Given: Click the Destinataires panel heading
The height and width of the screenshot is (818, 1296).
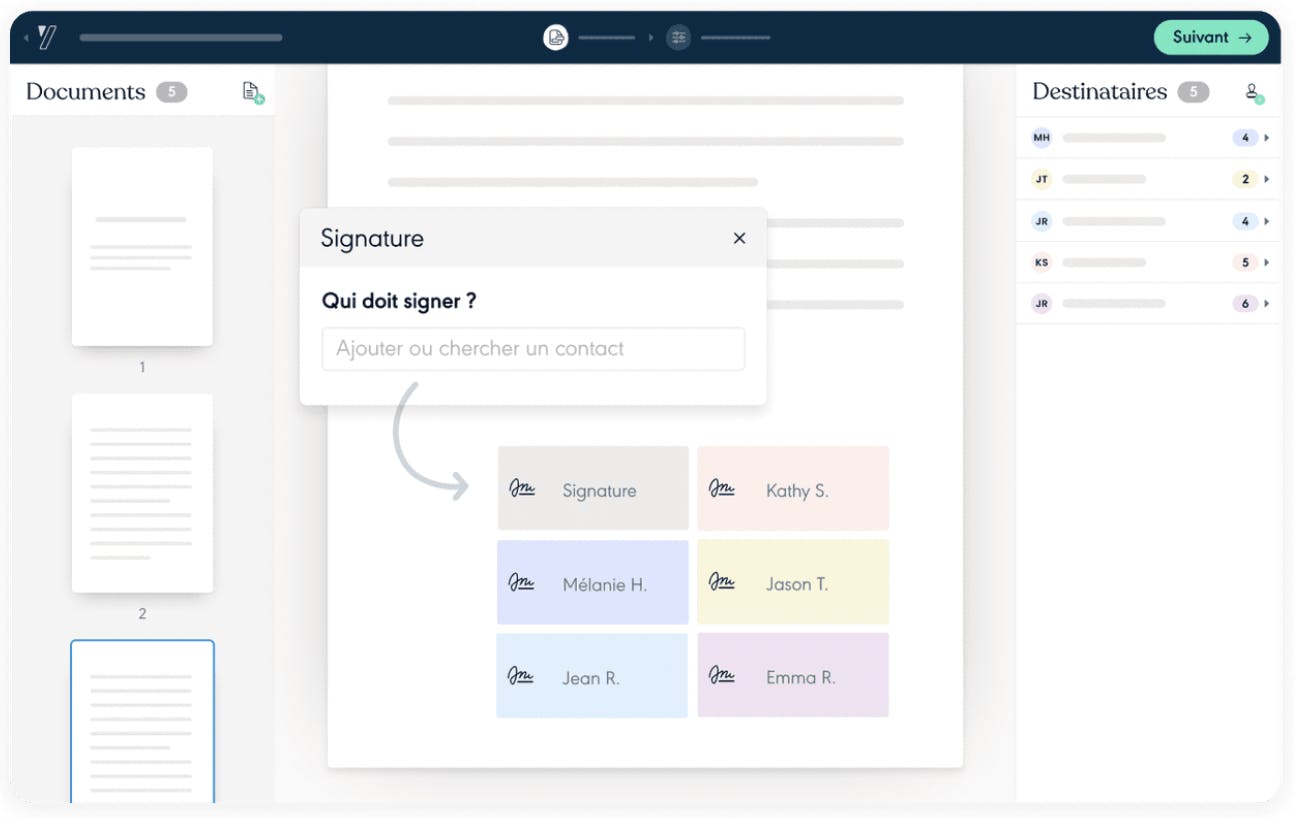Looking at the screenshot, I should click(1100, 92).
